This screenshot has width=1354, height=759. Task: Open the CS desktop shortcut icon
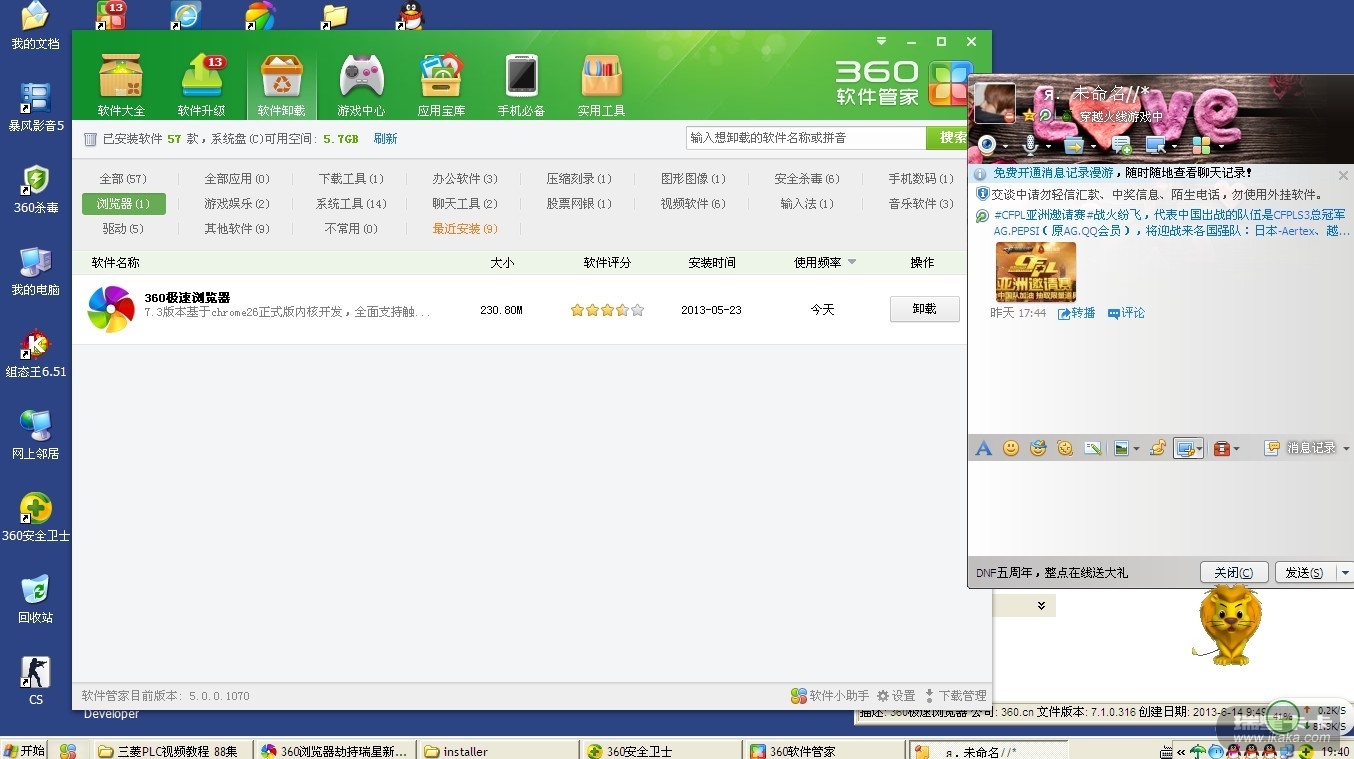click(36, 672)
